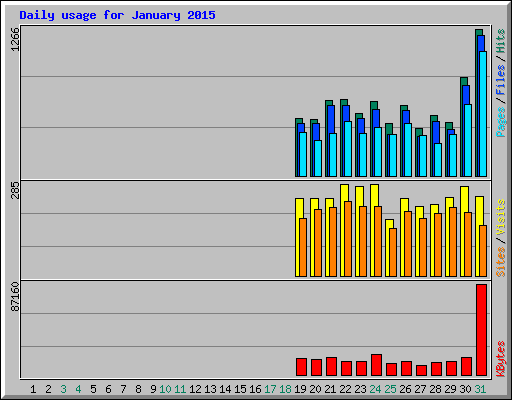Click the "Hits" legend label

[x=500, y=41]
